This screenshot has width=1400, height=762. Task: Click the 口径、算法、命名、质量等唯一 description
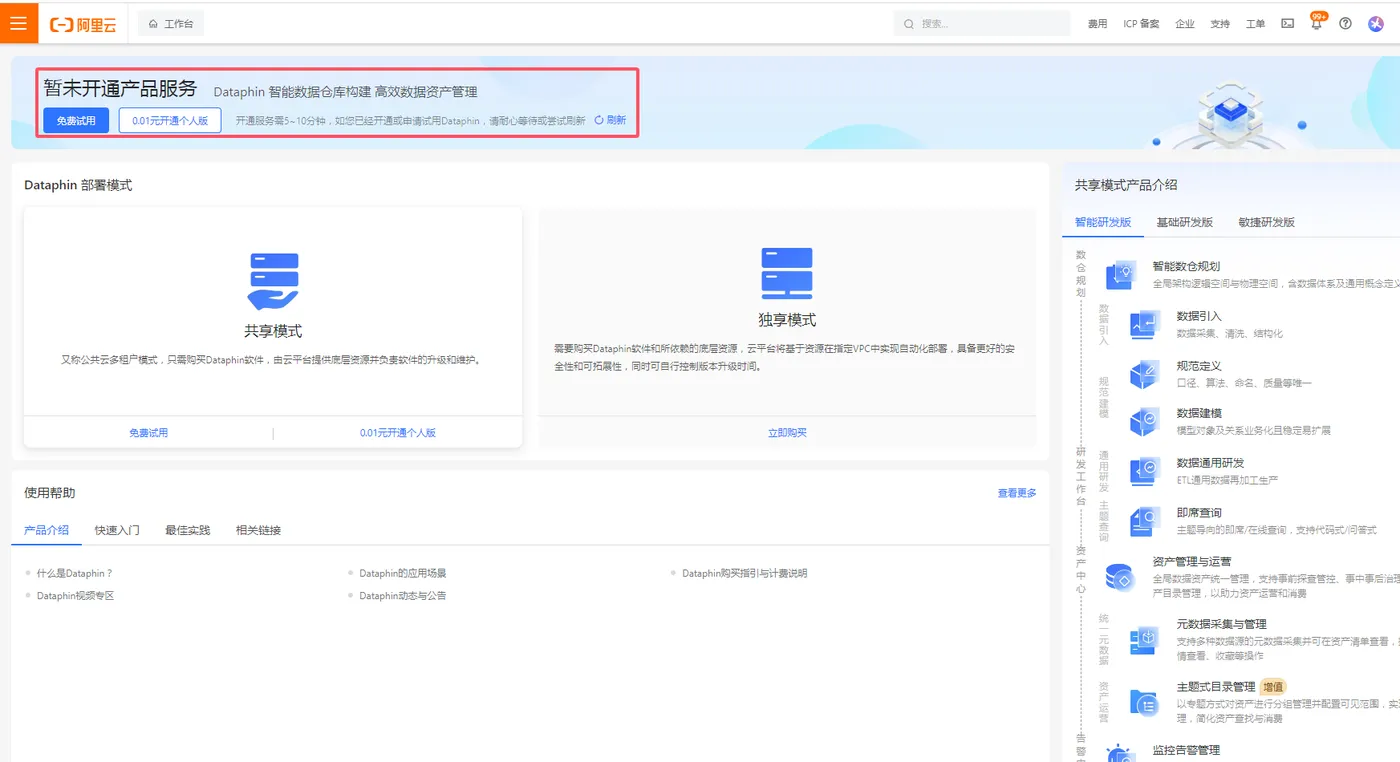tap(1244, 384)
